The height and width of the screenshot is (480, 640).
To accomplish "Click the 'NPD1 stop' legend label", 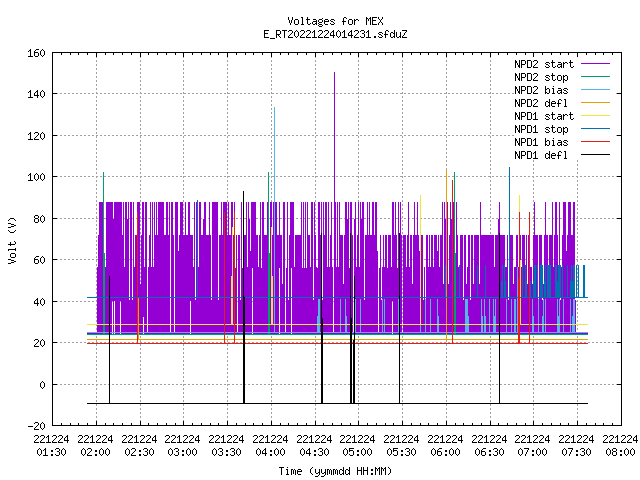I will coord(541,129).
